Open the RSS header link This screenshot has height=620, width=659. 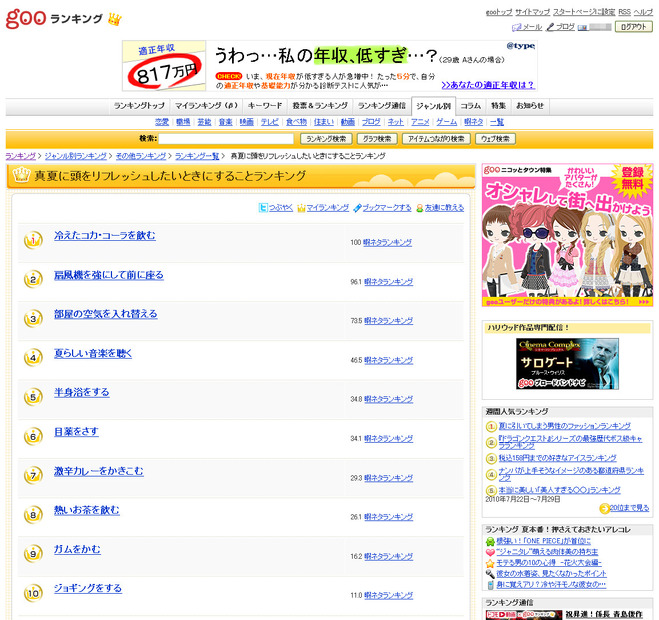(x=624, y=12)
